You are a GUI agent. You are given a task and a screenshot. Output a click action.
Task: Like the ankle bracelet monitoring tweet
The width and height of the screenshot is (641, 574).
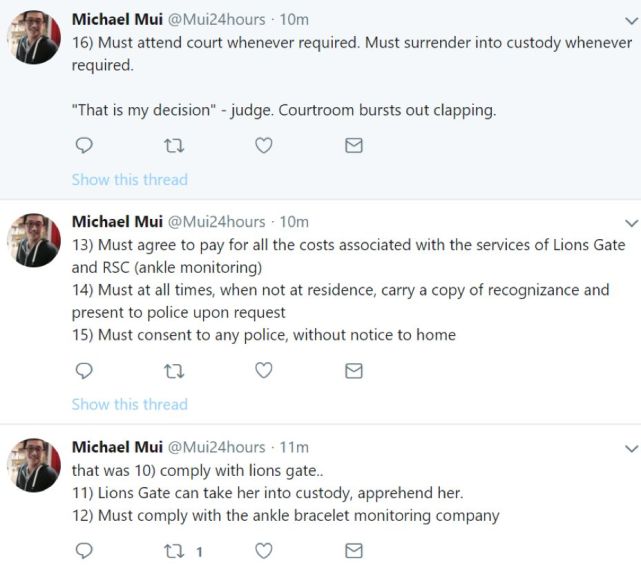pos(263,551)
